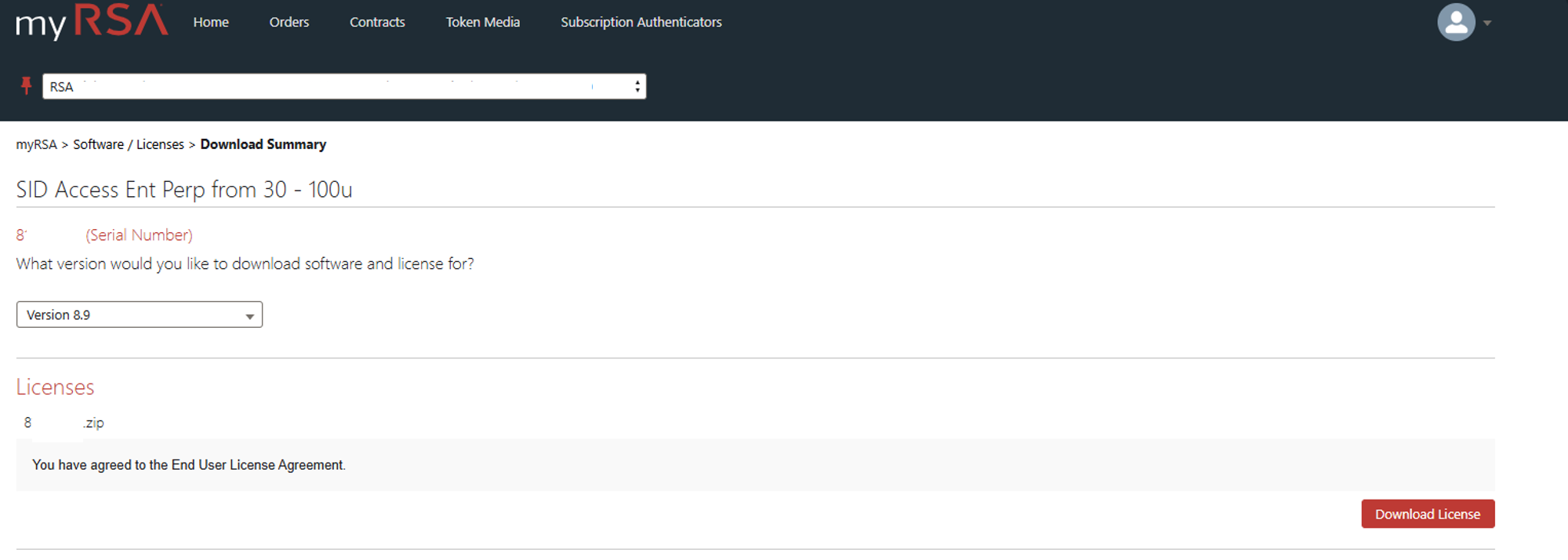Open the RSA account selector dropdown
The image size is (1568, 560).
[344, 86]
